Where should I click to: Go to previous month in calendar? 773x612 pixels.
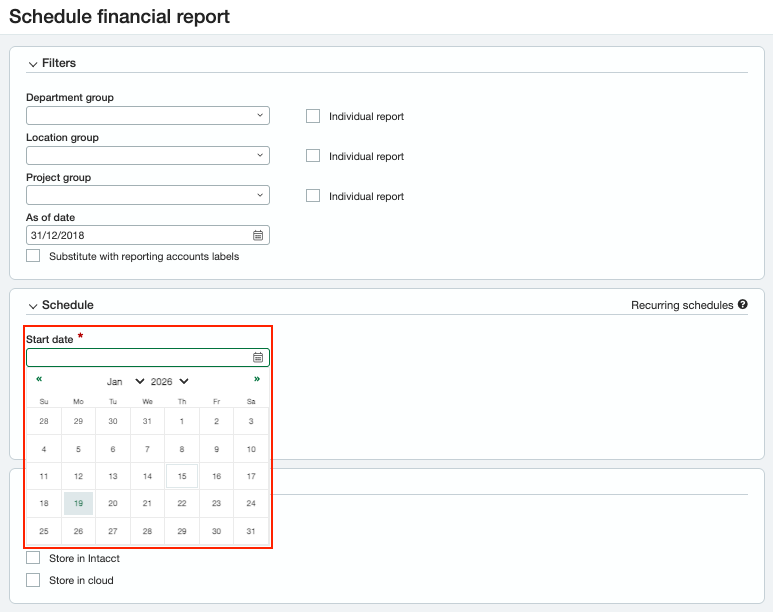(39, 380)
